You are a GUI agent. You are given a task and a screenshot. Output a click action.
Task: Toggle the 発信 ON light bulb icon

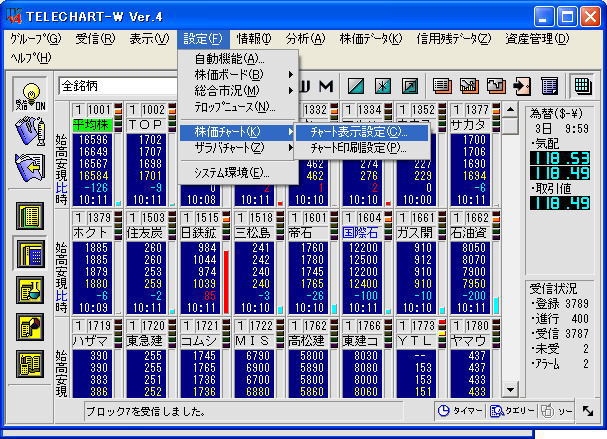(x=30, y=95)
